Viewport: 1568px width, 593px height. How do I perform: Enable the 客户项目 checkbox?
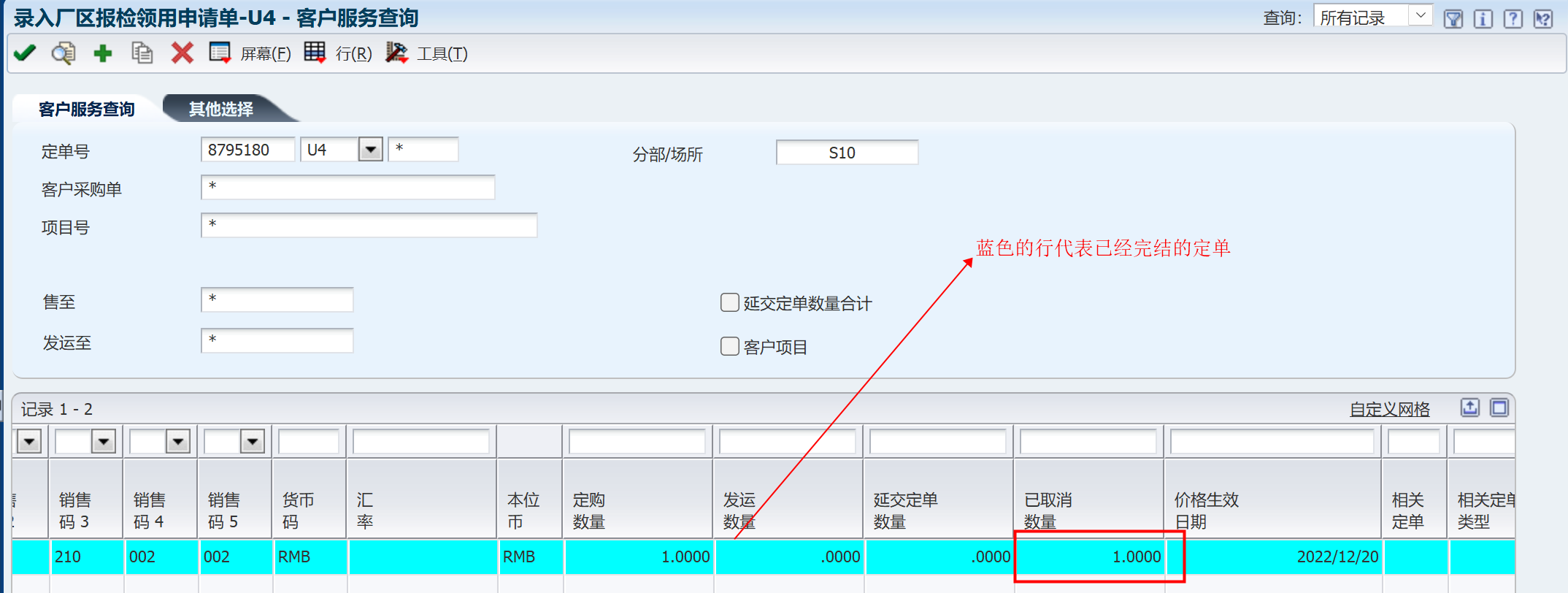(x=730, y=346)
